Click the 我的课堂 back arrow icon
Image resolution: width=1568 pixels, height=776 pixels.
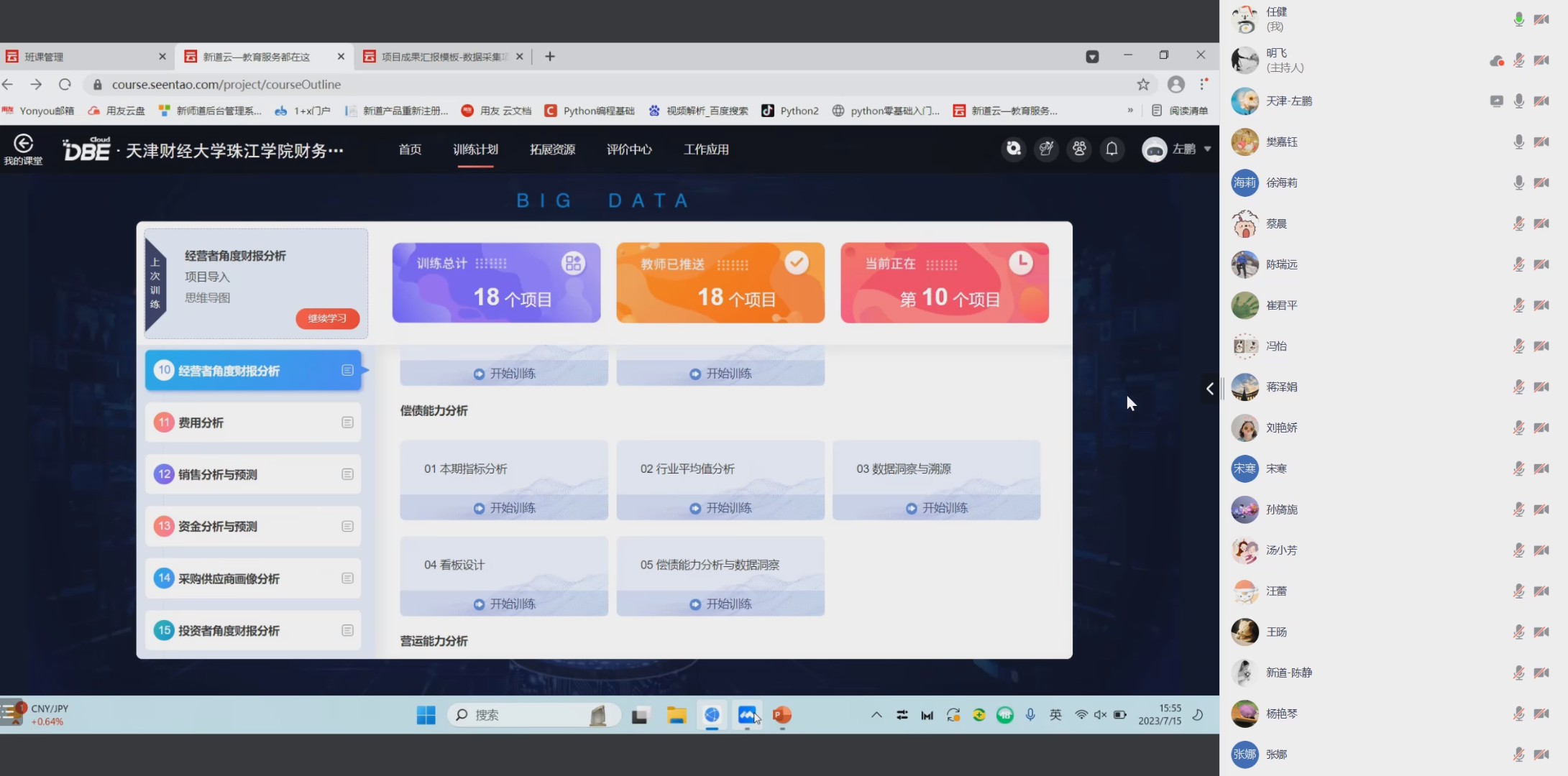[x=23, y=144]
